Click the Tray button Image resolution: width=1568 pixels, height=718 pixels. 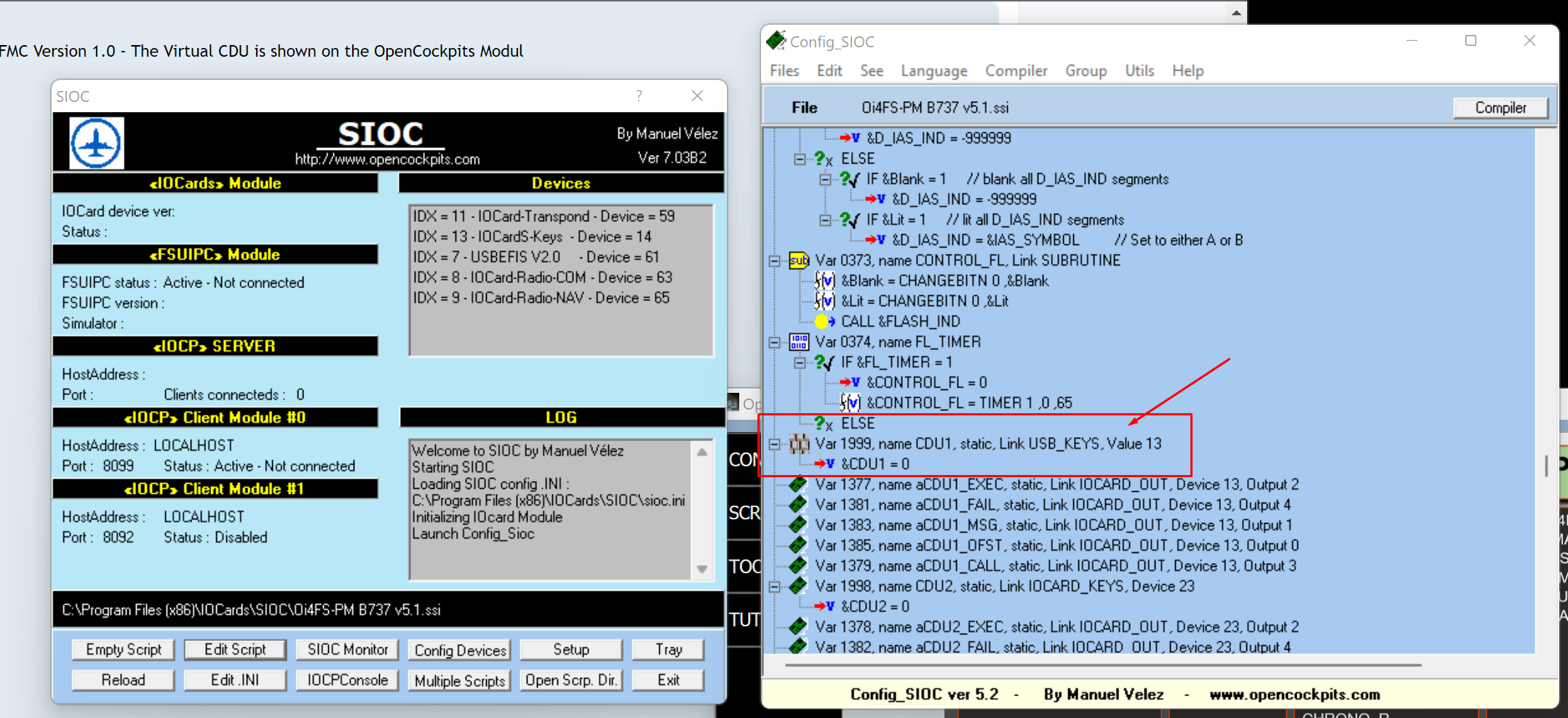[669, 650]
